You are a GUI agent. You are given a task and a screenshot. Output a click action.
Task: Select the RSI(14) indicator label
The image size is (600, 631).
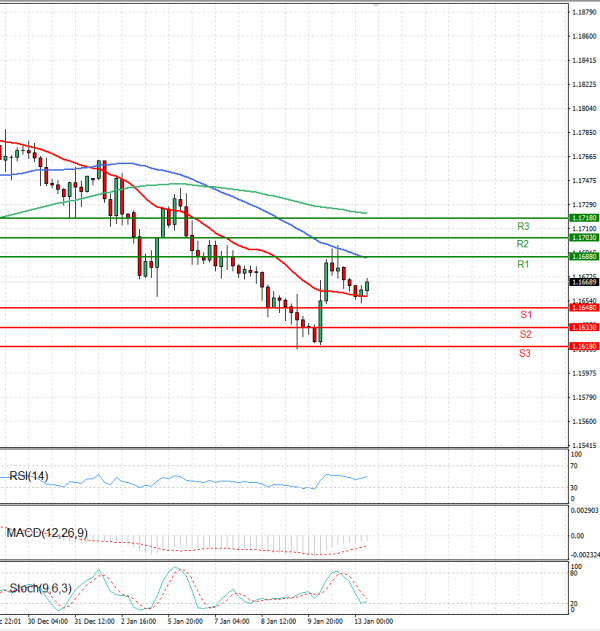coord(28,476)
